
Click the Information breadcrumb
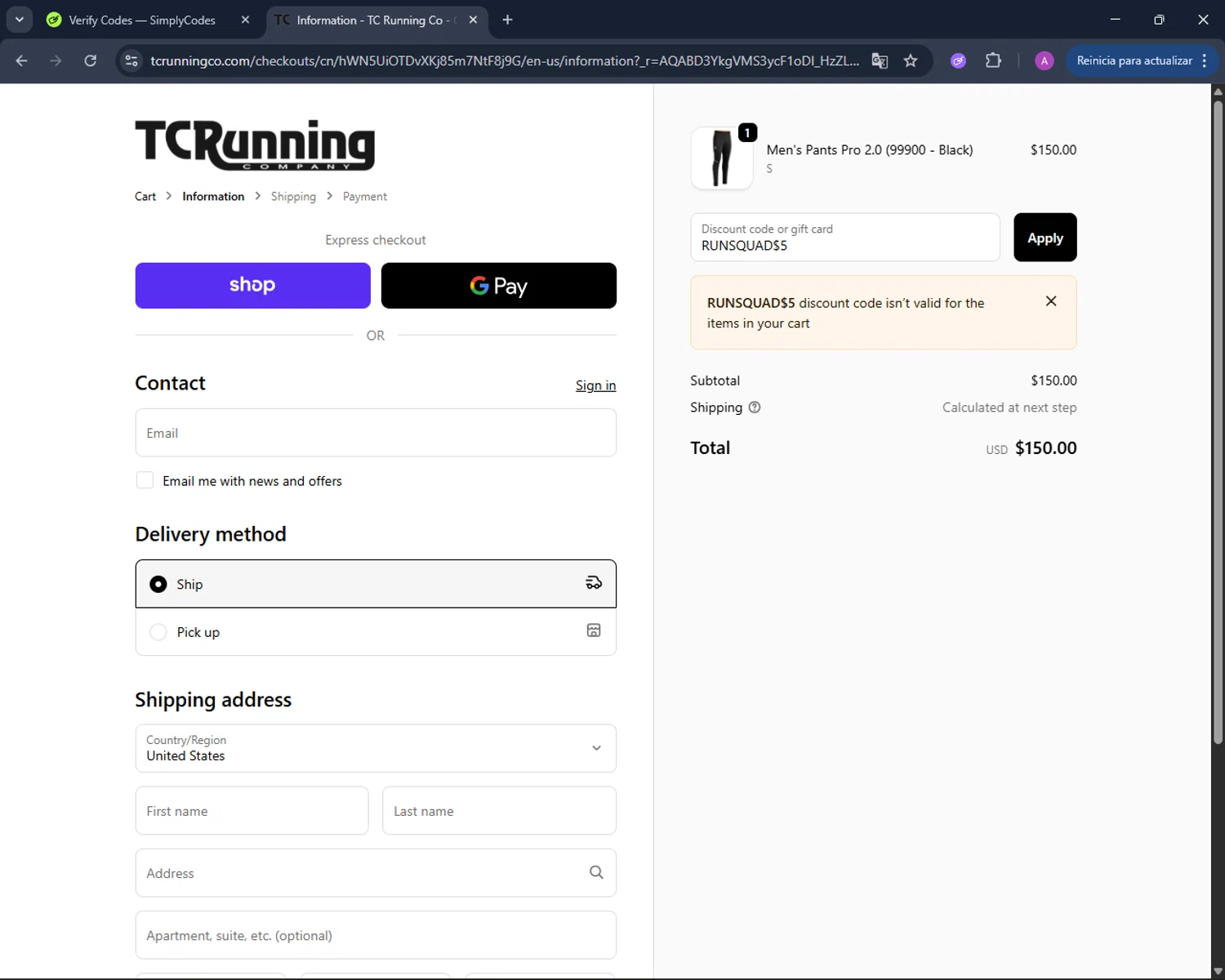click(213, 197)
